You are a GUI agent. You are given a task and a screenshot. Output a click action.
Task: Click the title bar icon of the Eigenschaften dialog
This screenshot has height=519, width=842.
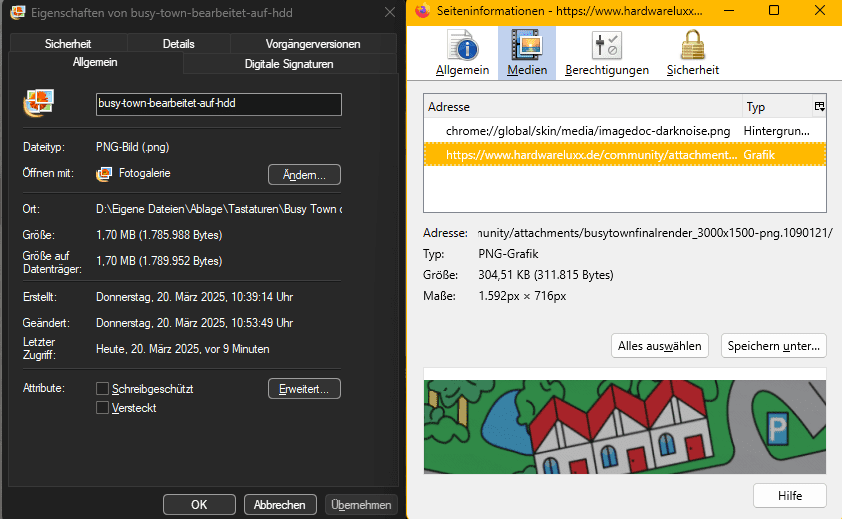pos(18,12)
